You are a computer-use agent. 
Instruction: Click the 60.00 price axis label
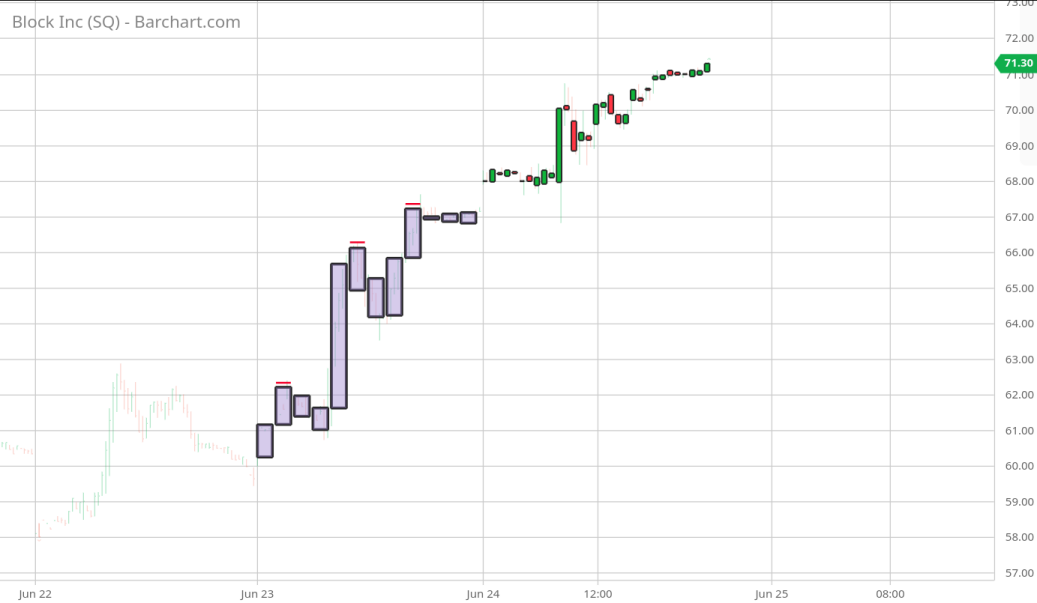coord(1020,466)
